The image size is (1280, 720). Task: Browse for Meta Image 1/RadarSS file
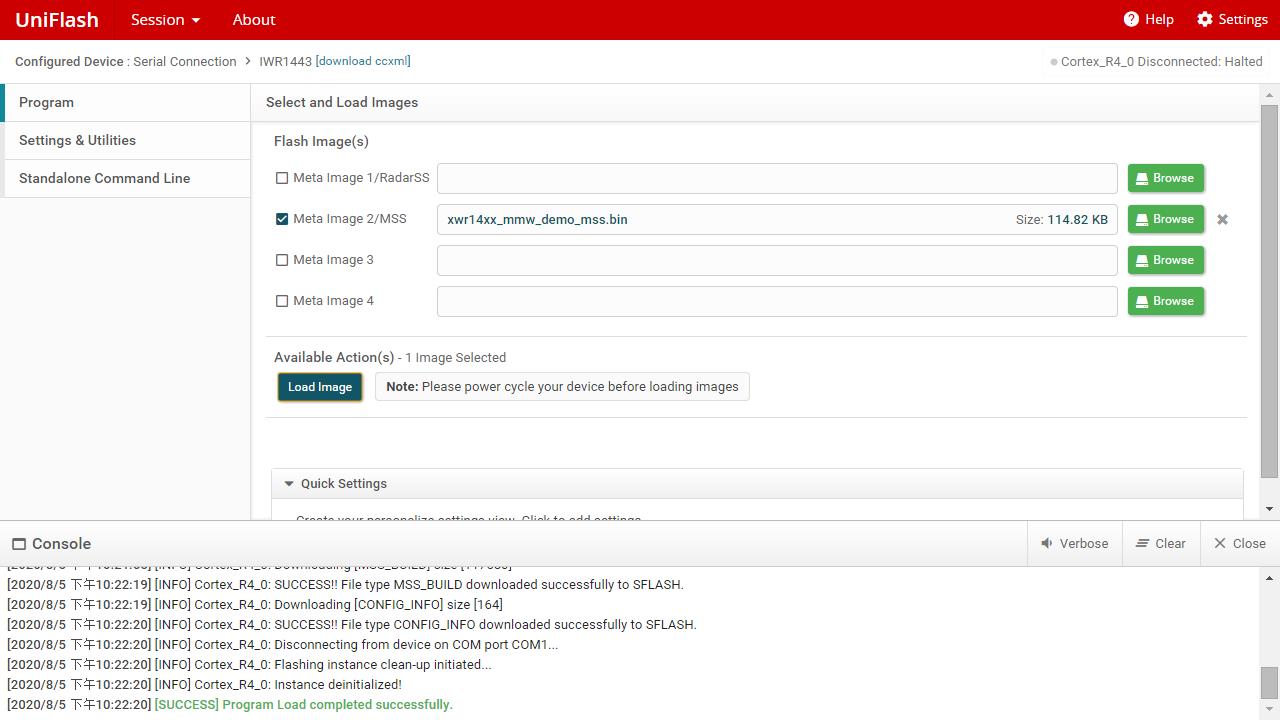click(1166, 178)
